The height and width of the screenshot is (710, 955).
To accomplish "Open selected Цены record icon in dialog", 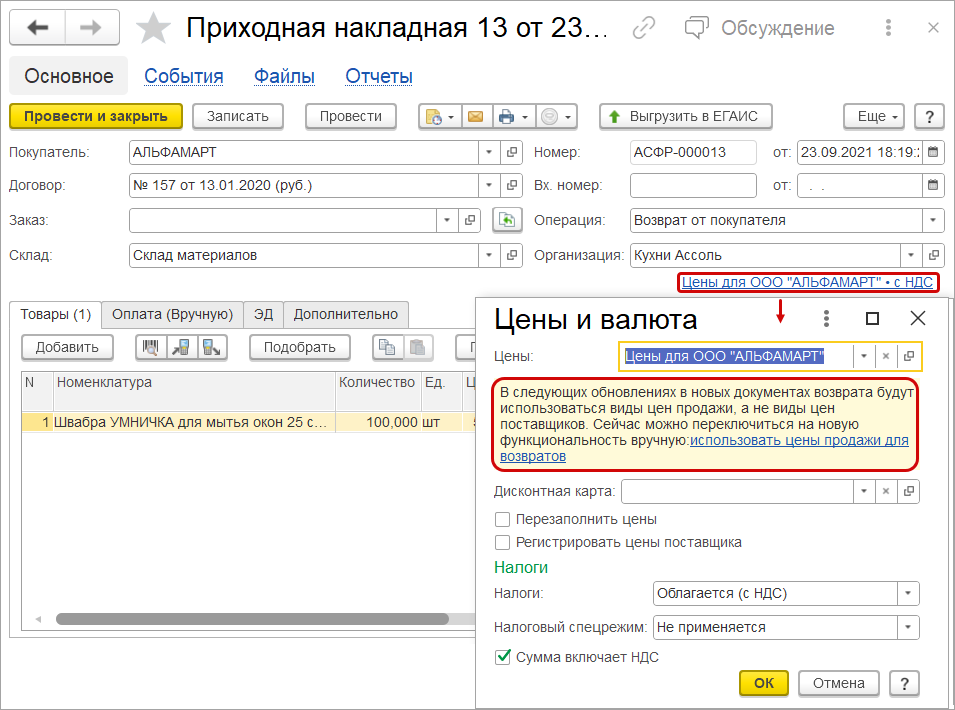I will point(909,356).
